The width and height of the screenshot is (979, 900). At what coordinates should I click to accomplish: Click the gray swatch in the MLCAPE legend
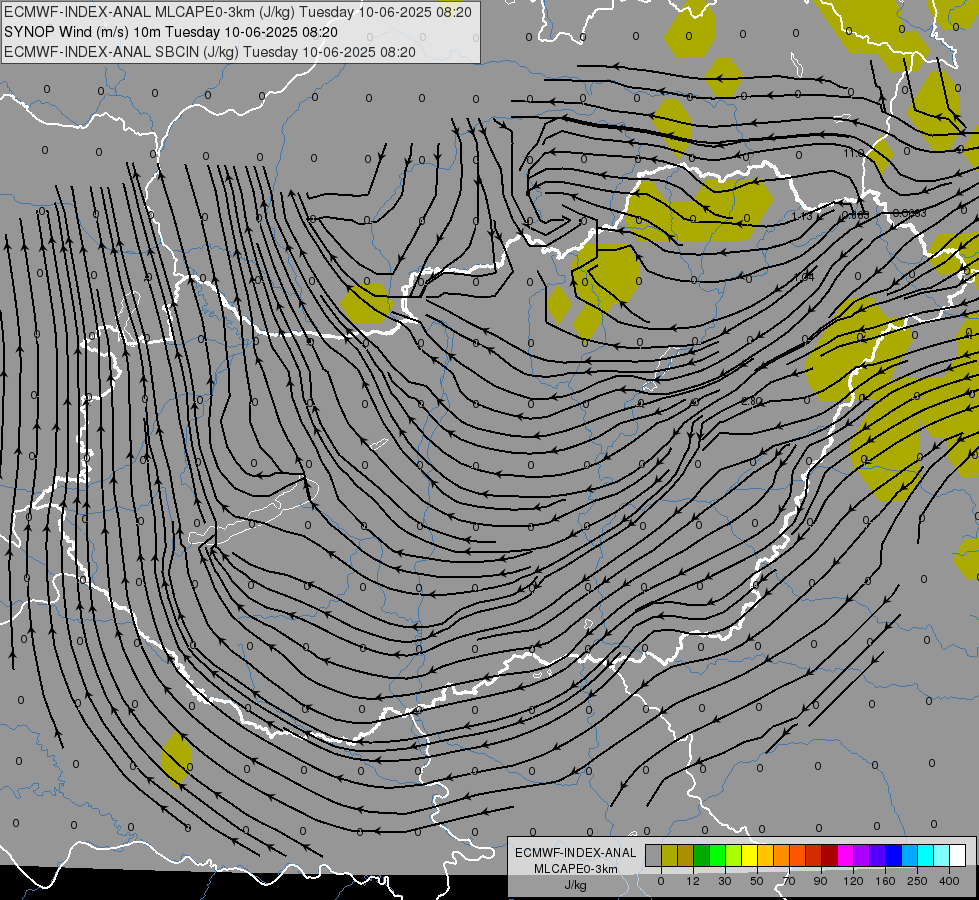tap(654, 855)
